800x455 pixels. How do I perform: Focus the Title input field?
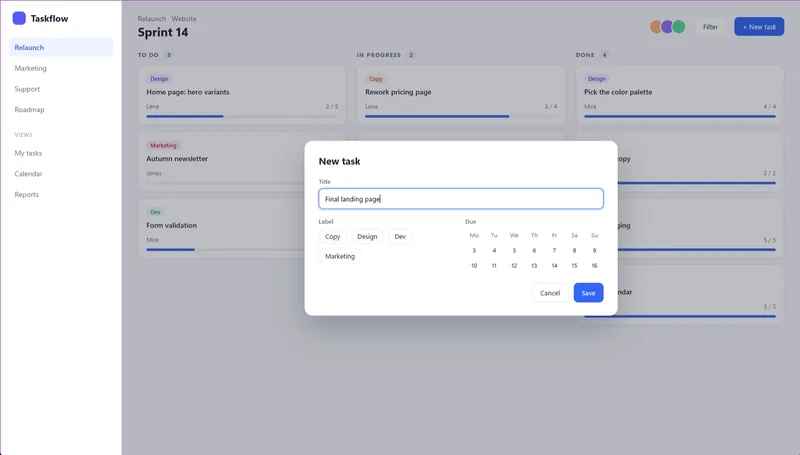tap(461, 199)
